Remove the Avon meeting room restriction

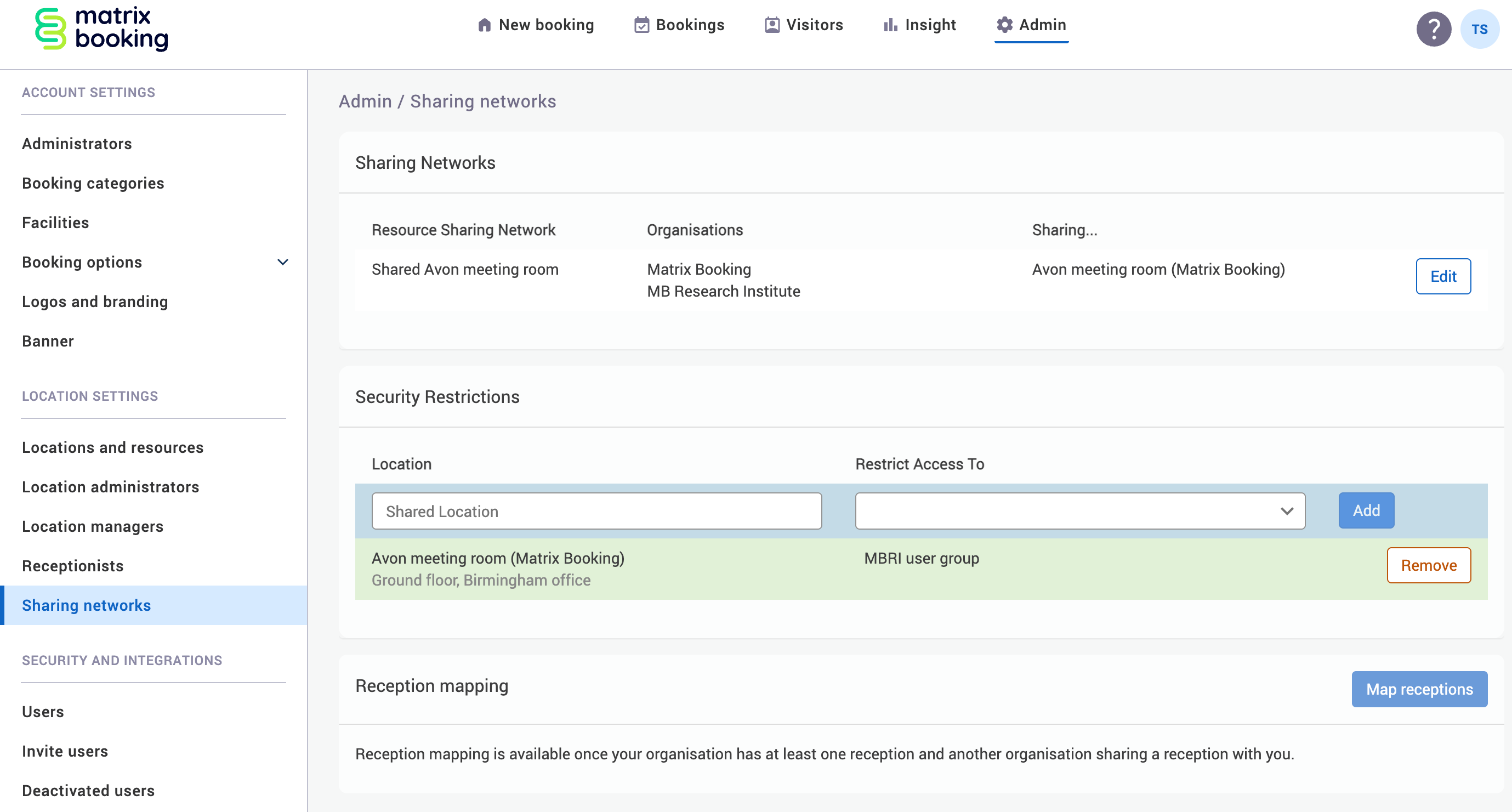tap(1428, 565)
